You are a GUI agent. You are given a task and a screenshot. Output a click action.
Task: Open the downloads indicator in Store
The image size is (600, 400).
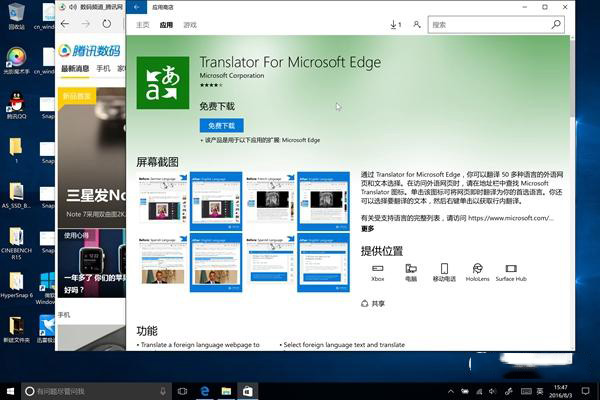click(395, 25)
